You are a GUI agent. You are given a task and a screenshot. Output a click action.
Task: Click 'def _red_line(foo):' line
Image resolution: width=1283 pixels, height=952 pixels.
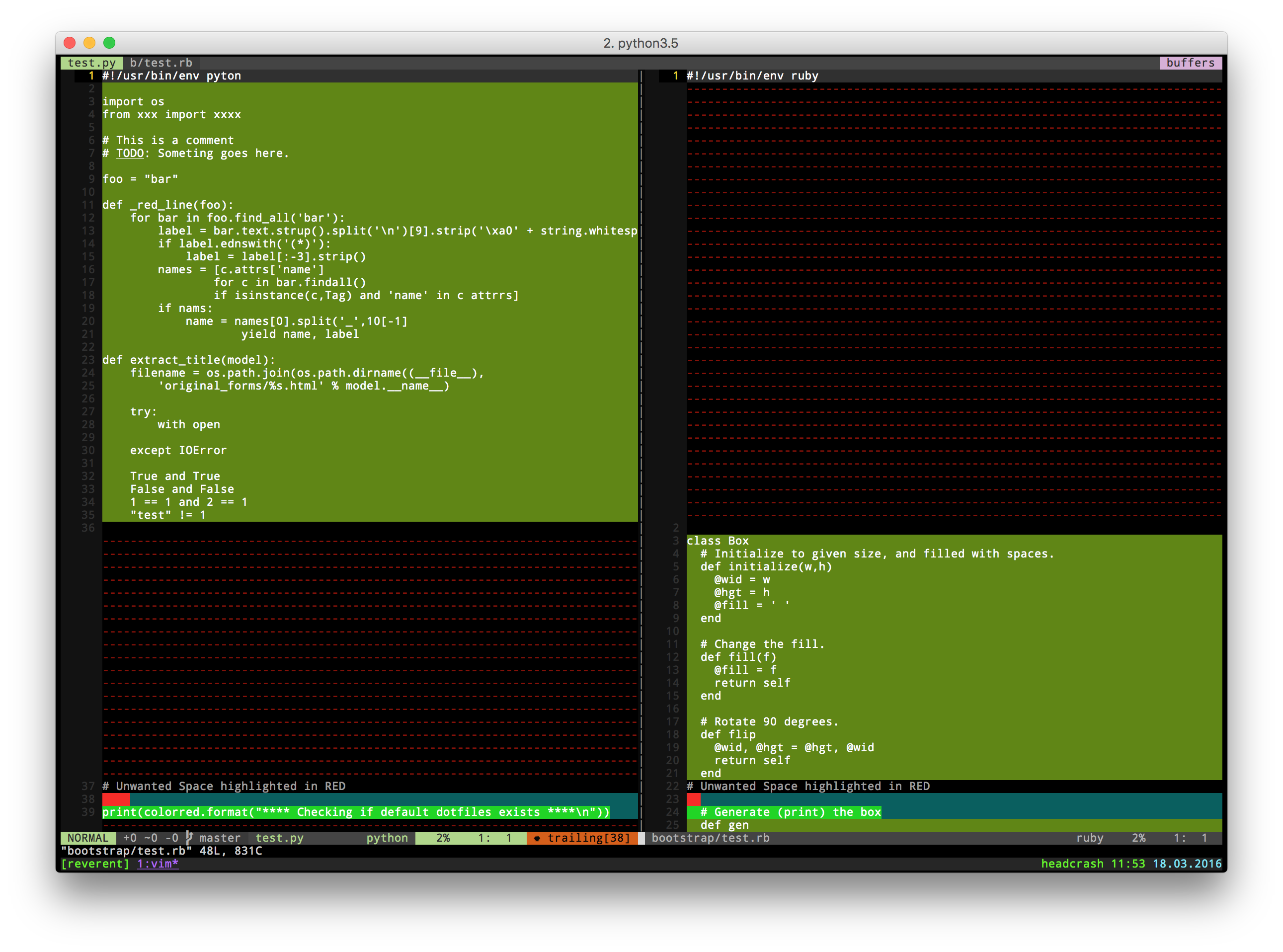click(168, 205)
